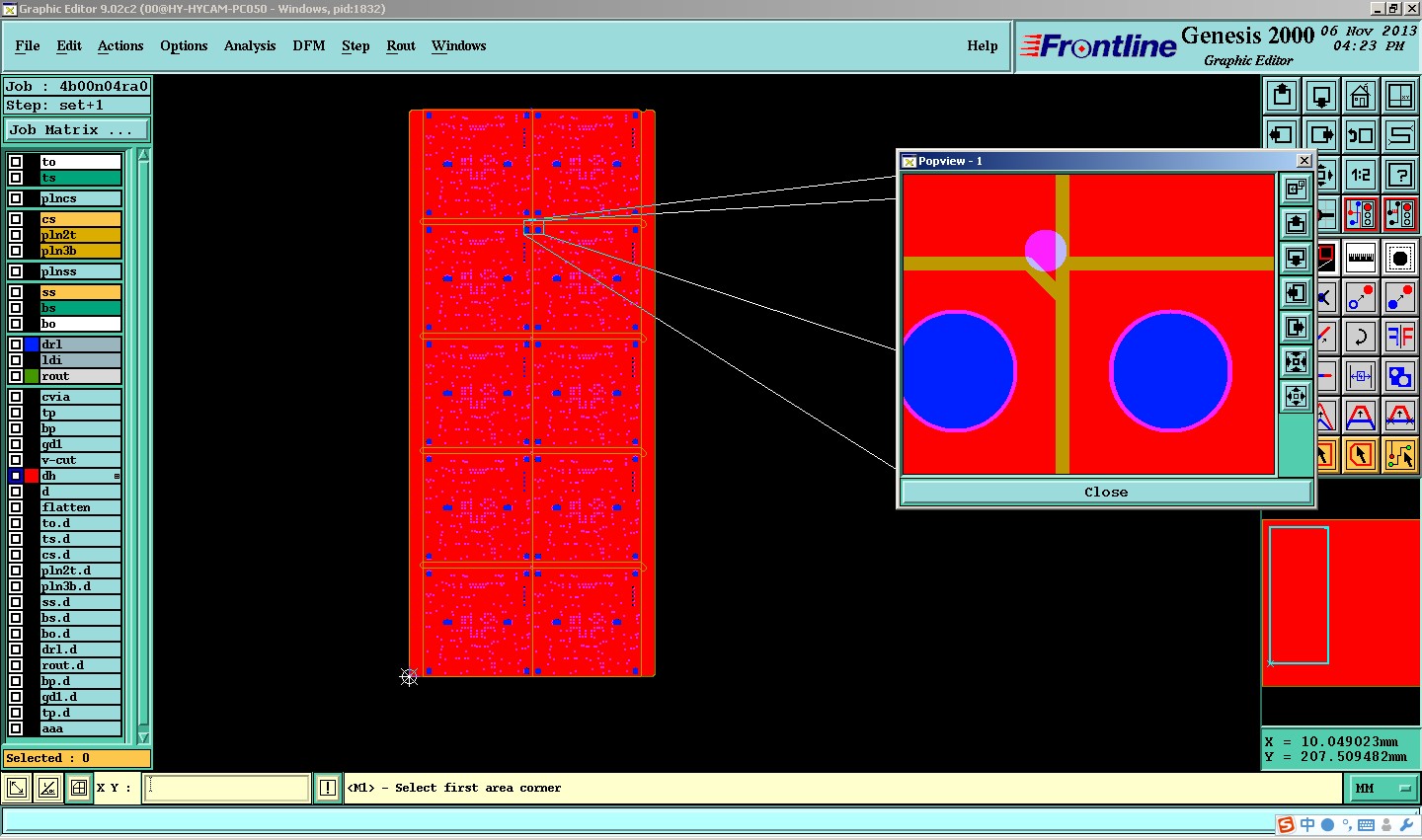Click Popview zoom-in arrows icon
Image resolution: width=1422 pixels, height=840 pixels.
point(1296,361)
